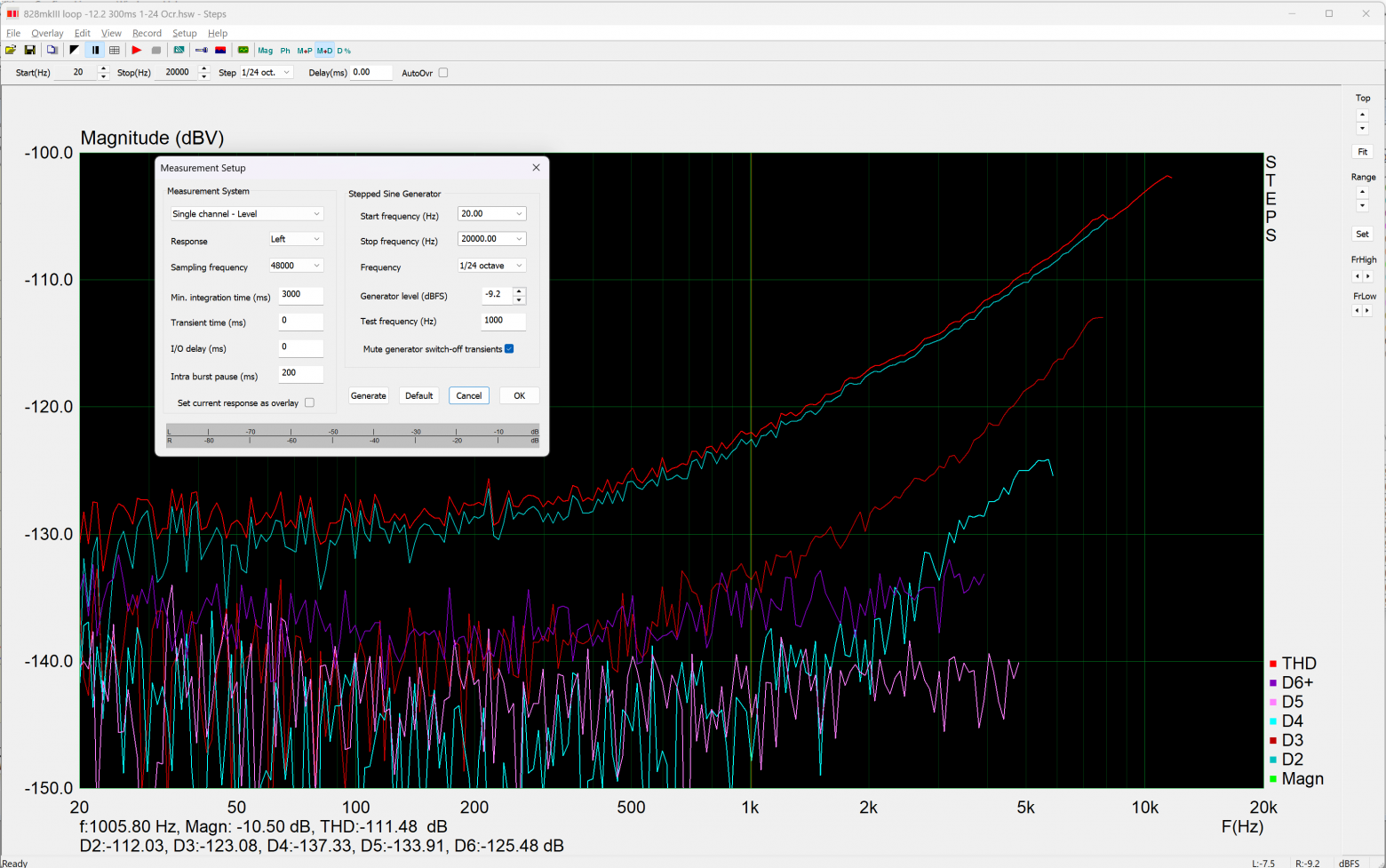Open the Overlay menu
The width and height of the screenshot is (1386, 868).
[47, 34]
